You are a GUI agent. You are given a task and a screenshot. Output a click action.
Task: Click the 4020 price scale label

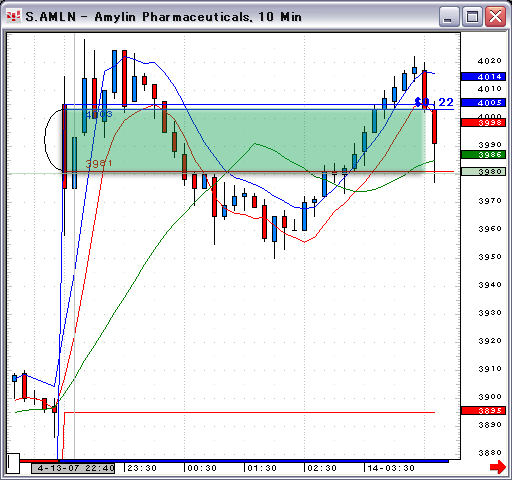[x=490, y=61]
